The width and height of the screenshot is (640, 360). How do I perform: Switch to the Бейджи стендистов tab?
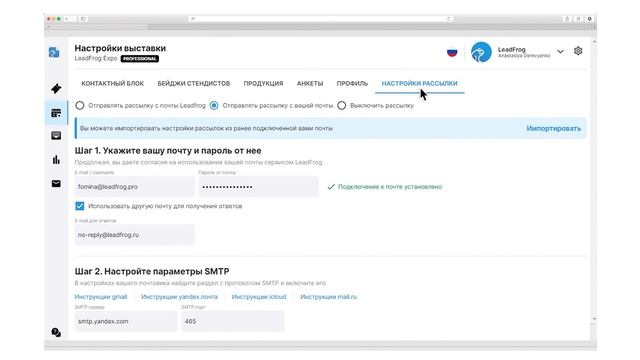point(194,83)
